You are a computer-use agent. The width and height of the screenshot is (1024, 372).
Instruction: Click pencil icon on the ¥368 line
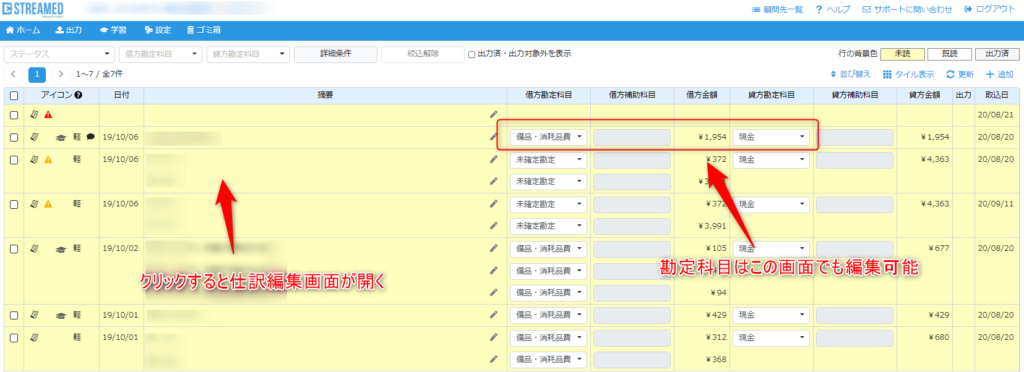click(x=494, y=359)
